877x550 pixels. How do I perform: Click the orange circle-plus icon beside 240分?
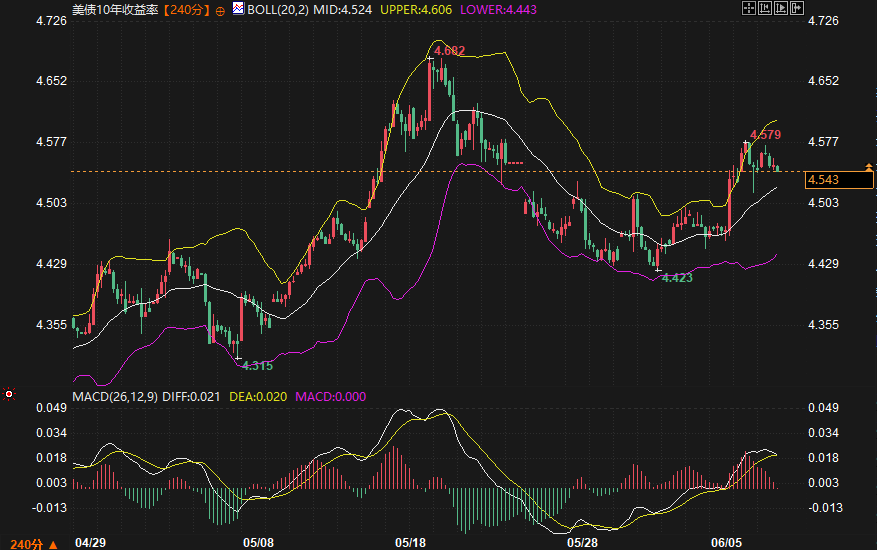[x=220, y=11]
